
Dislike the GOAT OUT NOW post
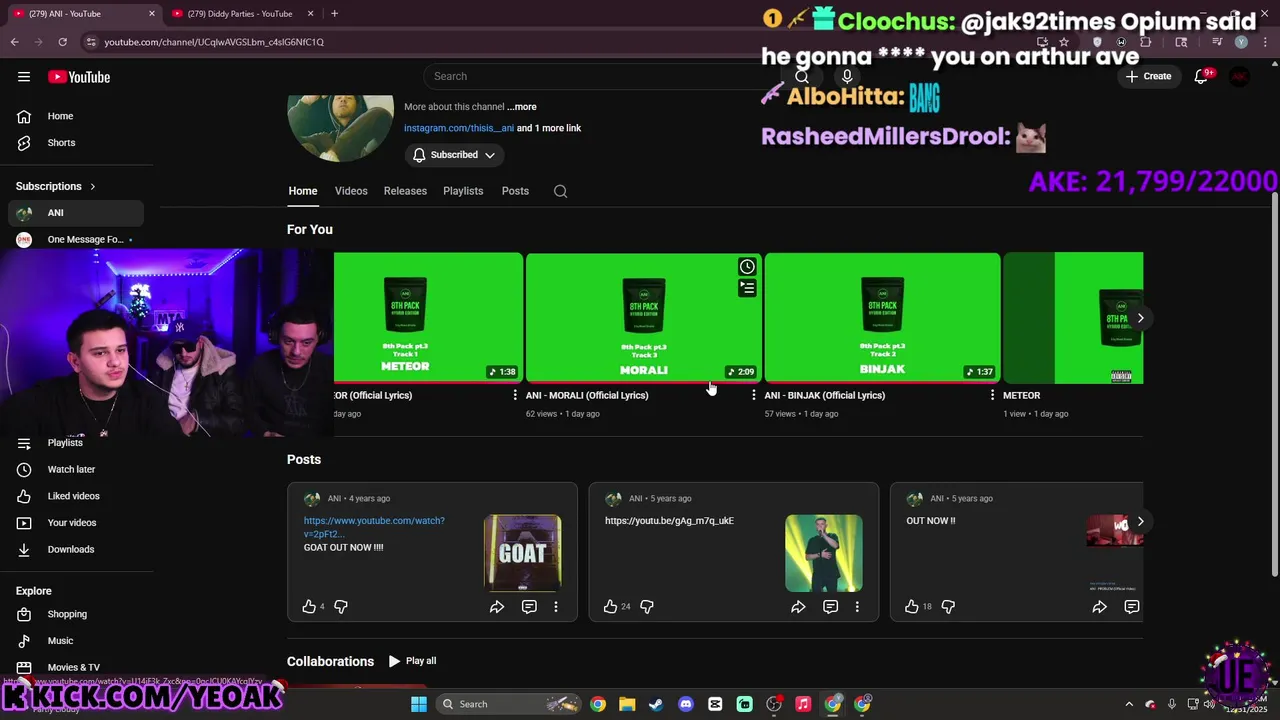point(341,606)
